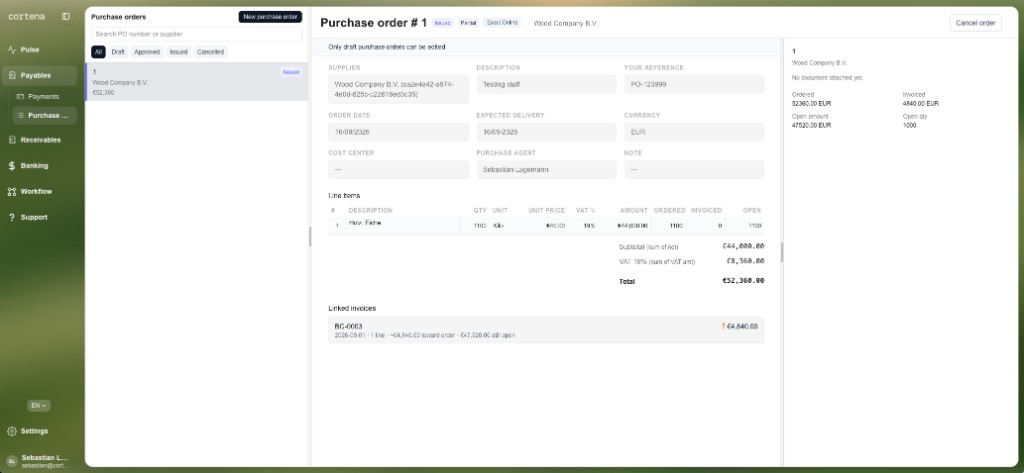Open the Banking section

pyautogui.click(x=39, y=166)
